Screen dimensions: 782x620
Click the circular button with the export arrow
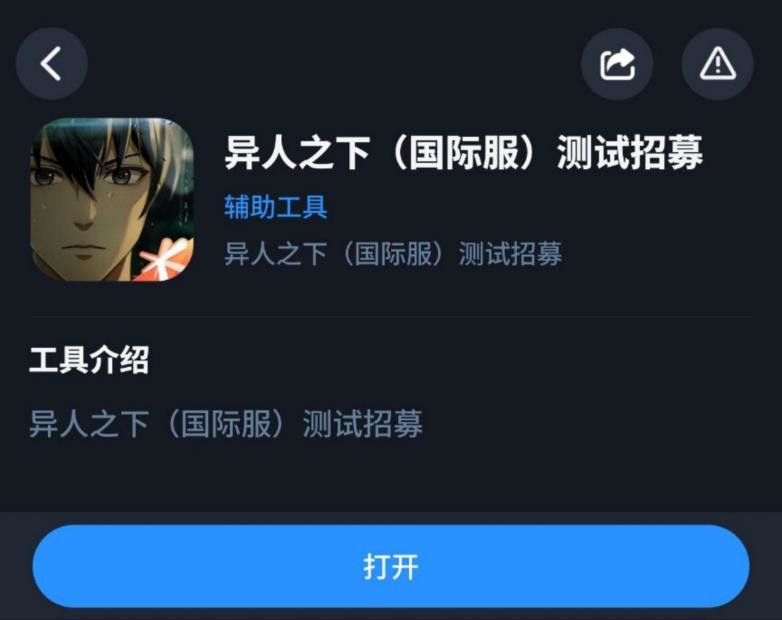coord(617,64)
